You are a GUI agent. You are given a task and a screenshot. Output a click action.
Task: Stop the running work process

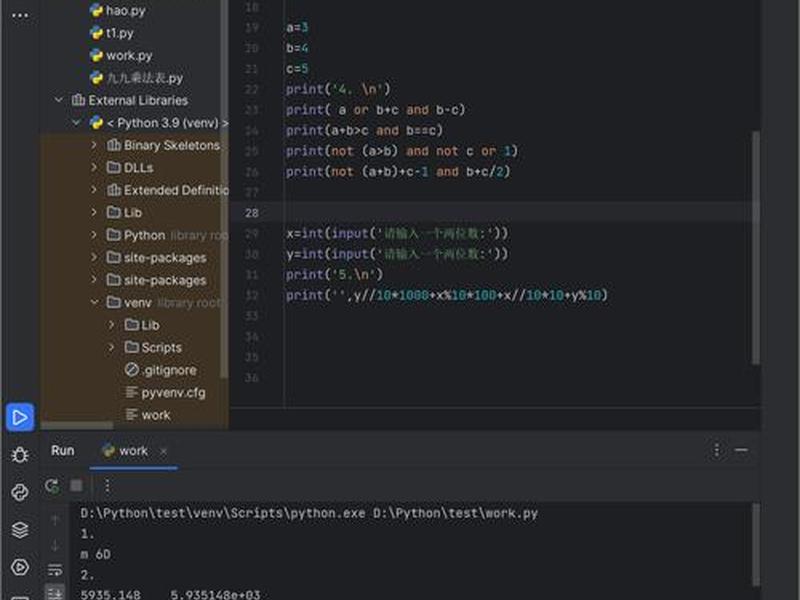(x=77, y=485)
